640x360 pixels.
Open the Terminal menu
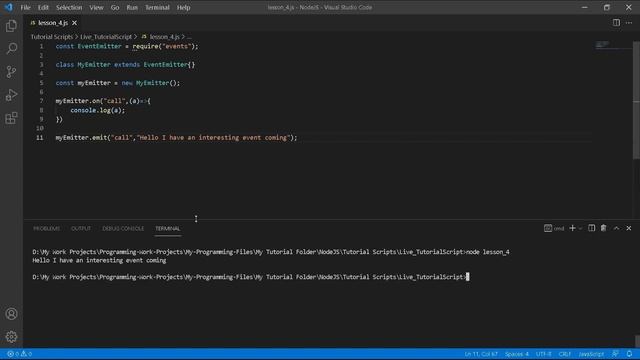[x=157, y=7]
